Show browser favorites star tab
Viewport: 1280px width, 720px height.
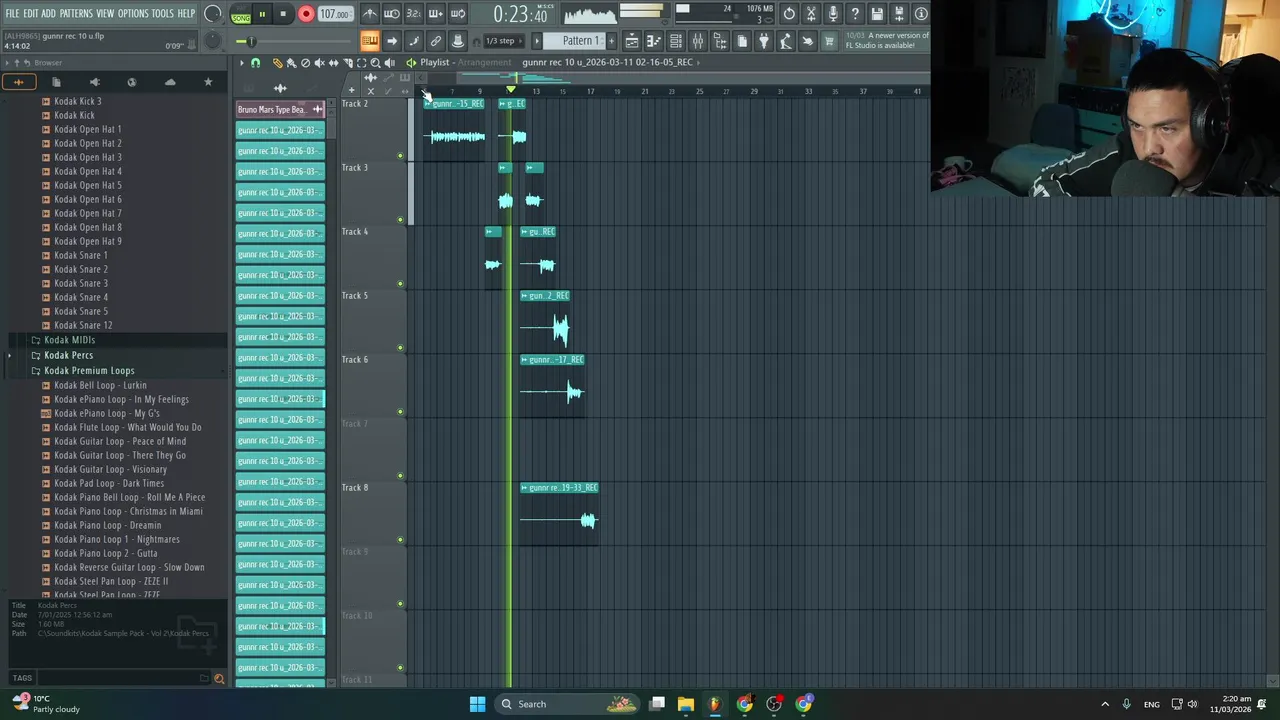208,82
